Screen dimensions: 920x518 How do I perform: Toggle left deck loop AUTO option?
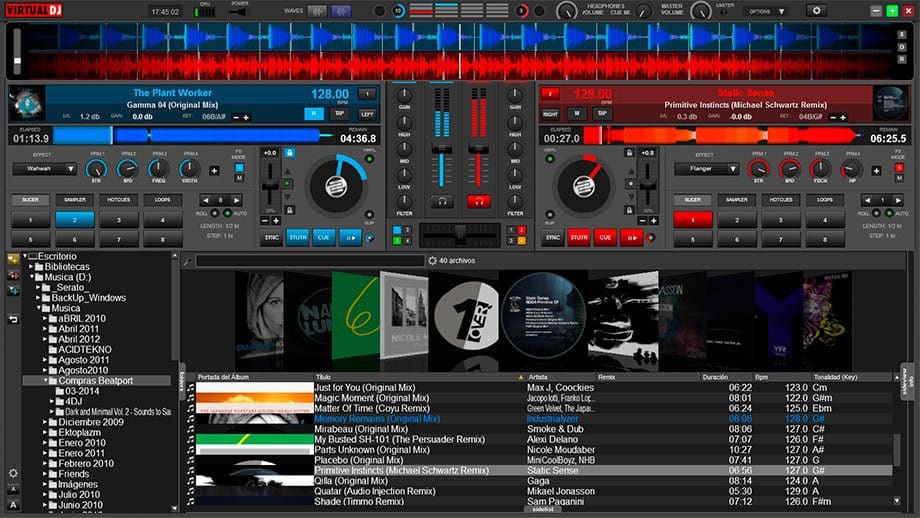click(x=228, y=213)
